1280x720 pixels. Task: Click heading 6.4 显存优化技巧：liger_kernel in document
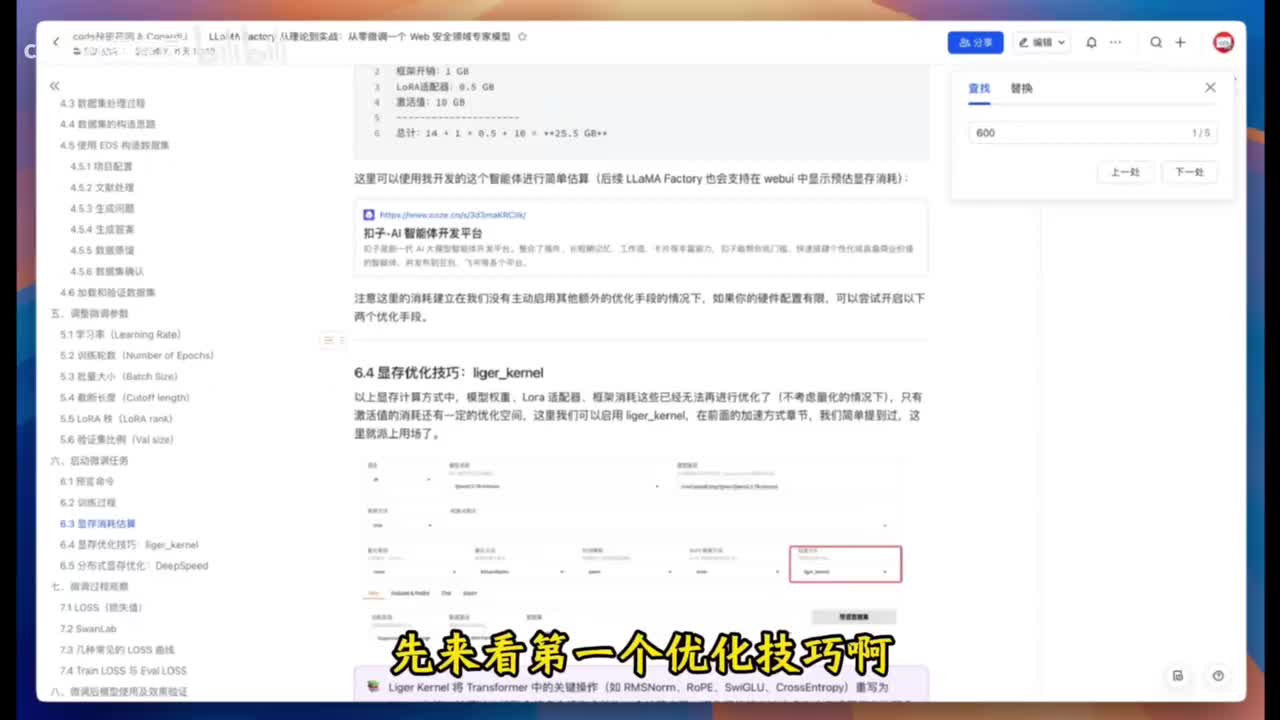click(x=448, y=372)
